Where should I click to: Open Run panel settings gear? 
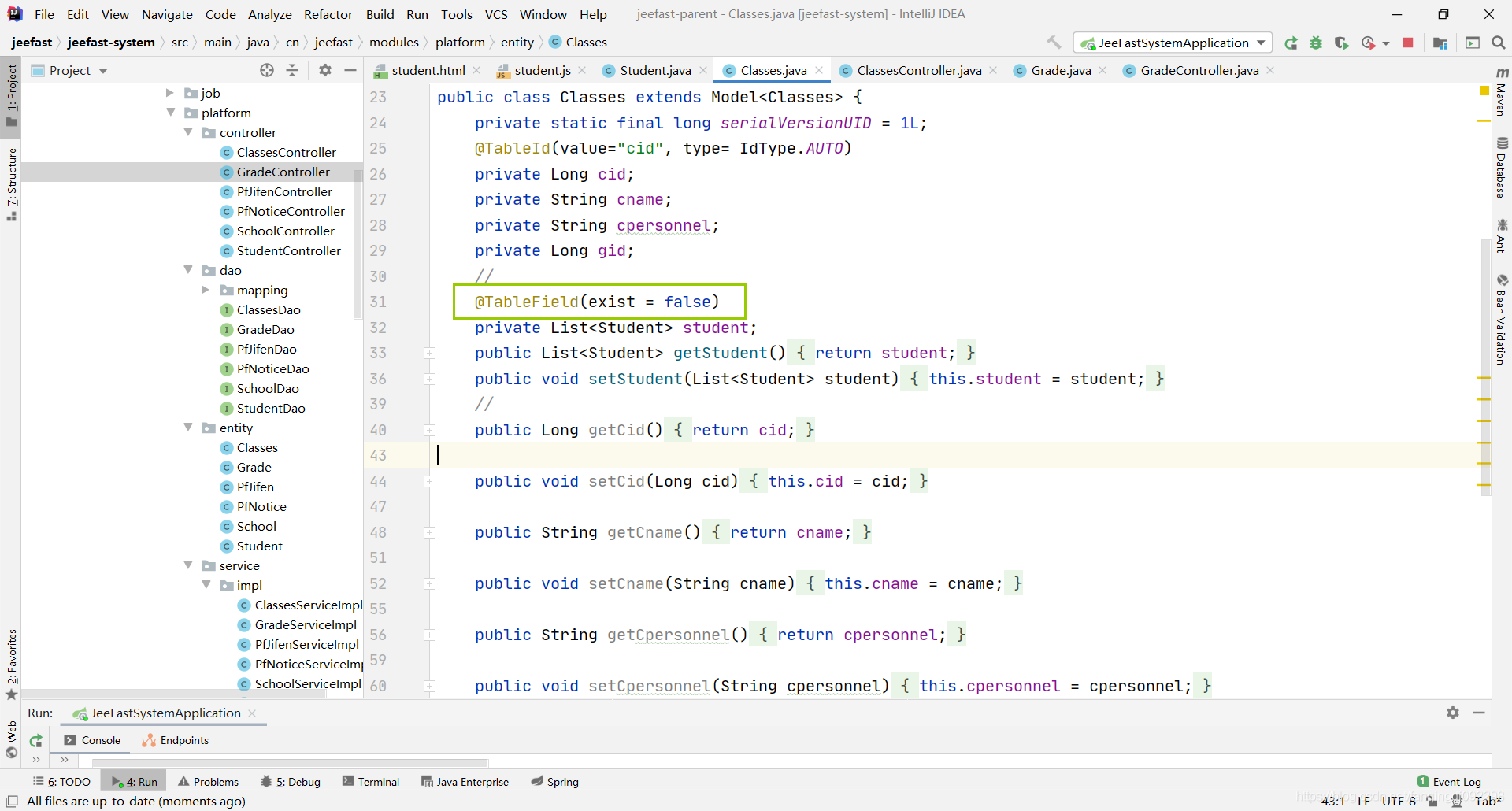[1453, 713]
